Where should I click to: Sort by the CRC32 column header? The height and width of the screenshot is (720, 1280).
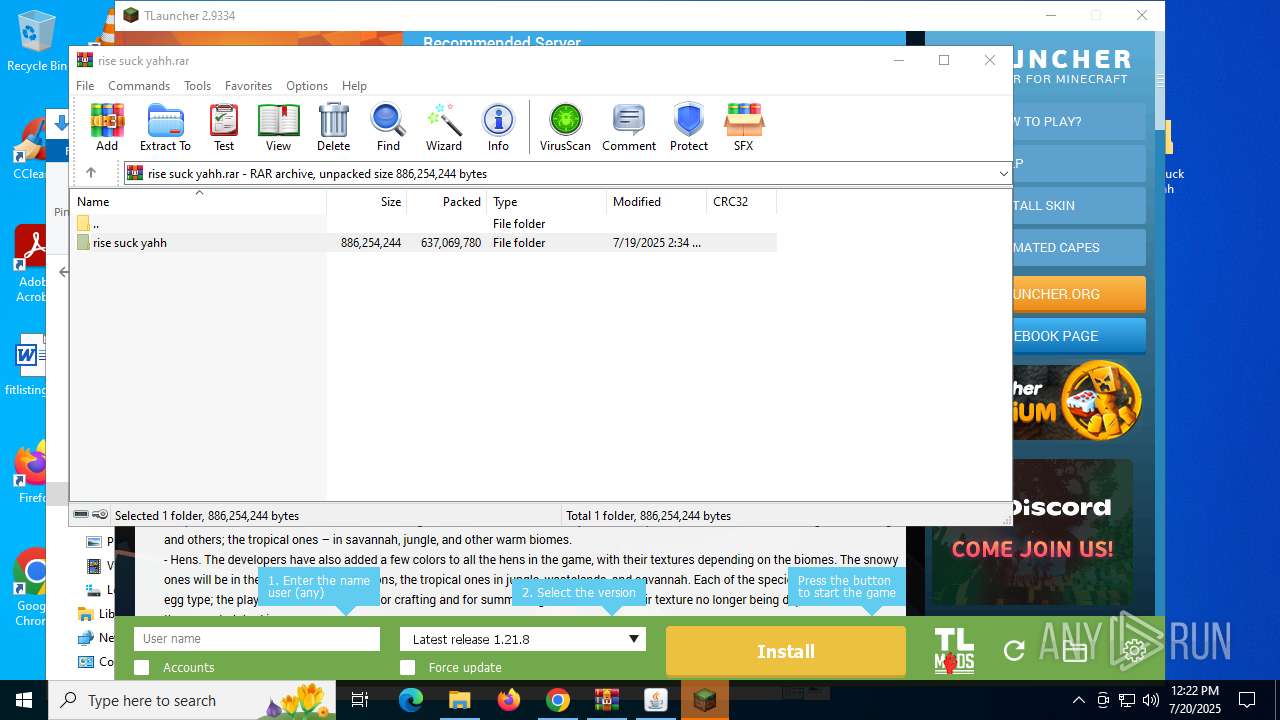click(741, 202)
